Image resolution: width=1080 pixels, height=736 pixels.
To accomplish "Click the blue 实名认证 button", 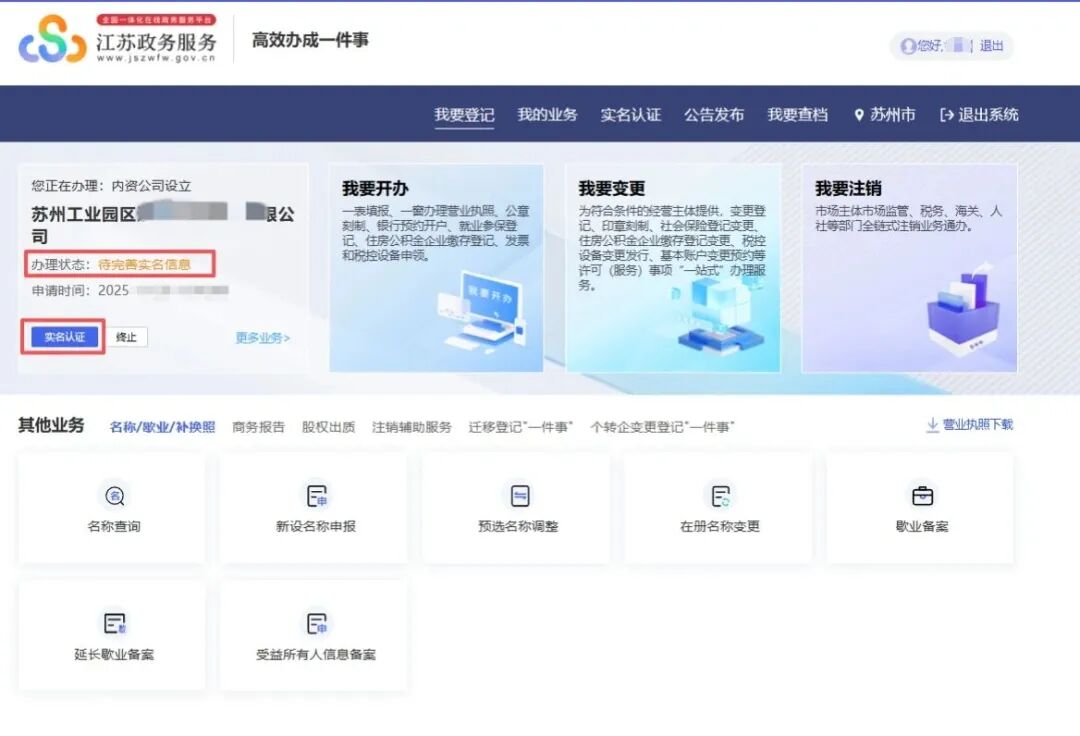I will pos(64,337).
